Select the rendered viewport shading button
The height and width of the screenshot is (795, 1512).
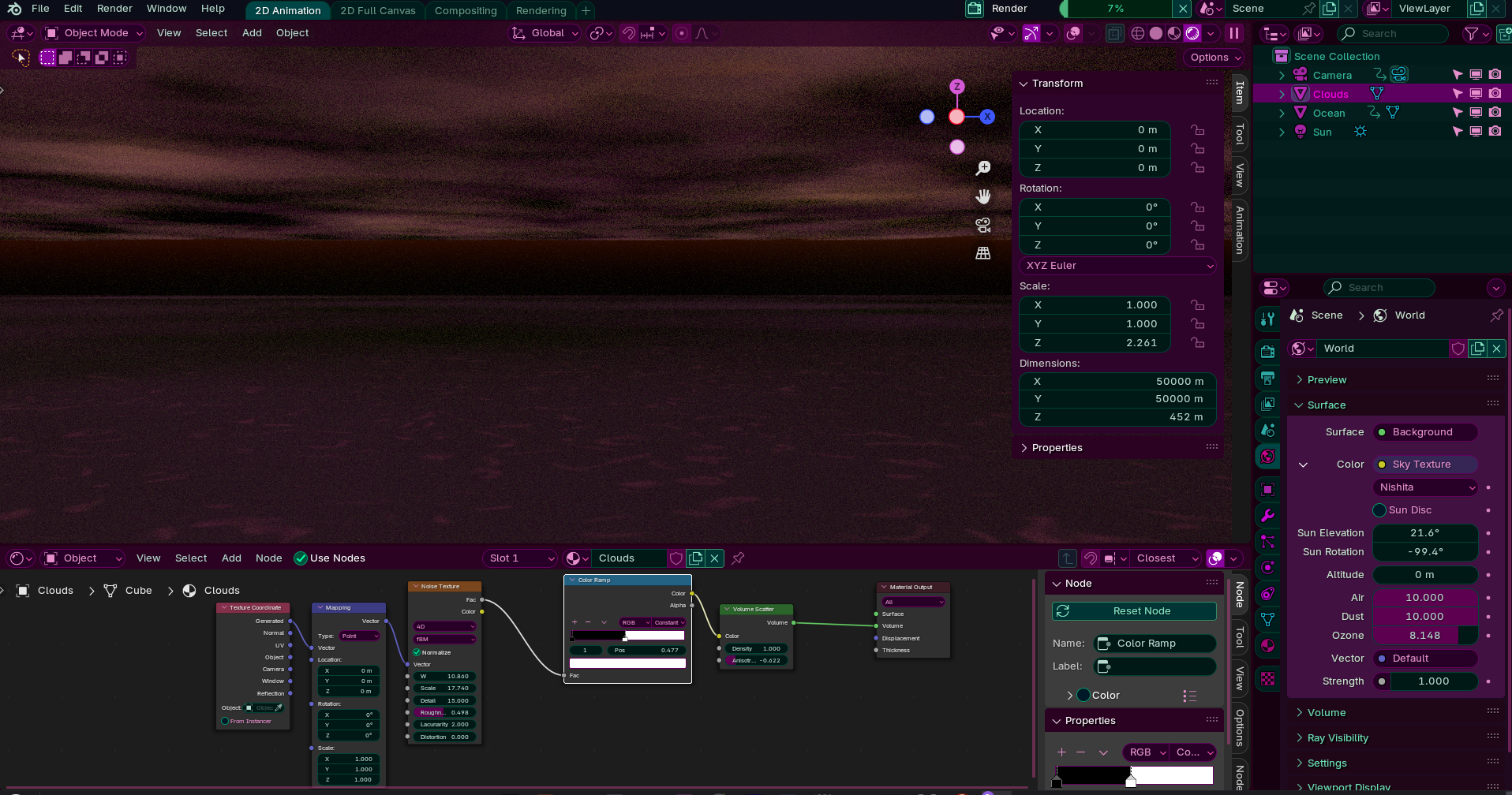[x=1192, y=33]
